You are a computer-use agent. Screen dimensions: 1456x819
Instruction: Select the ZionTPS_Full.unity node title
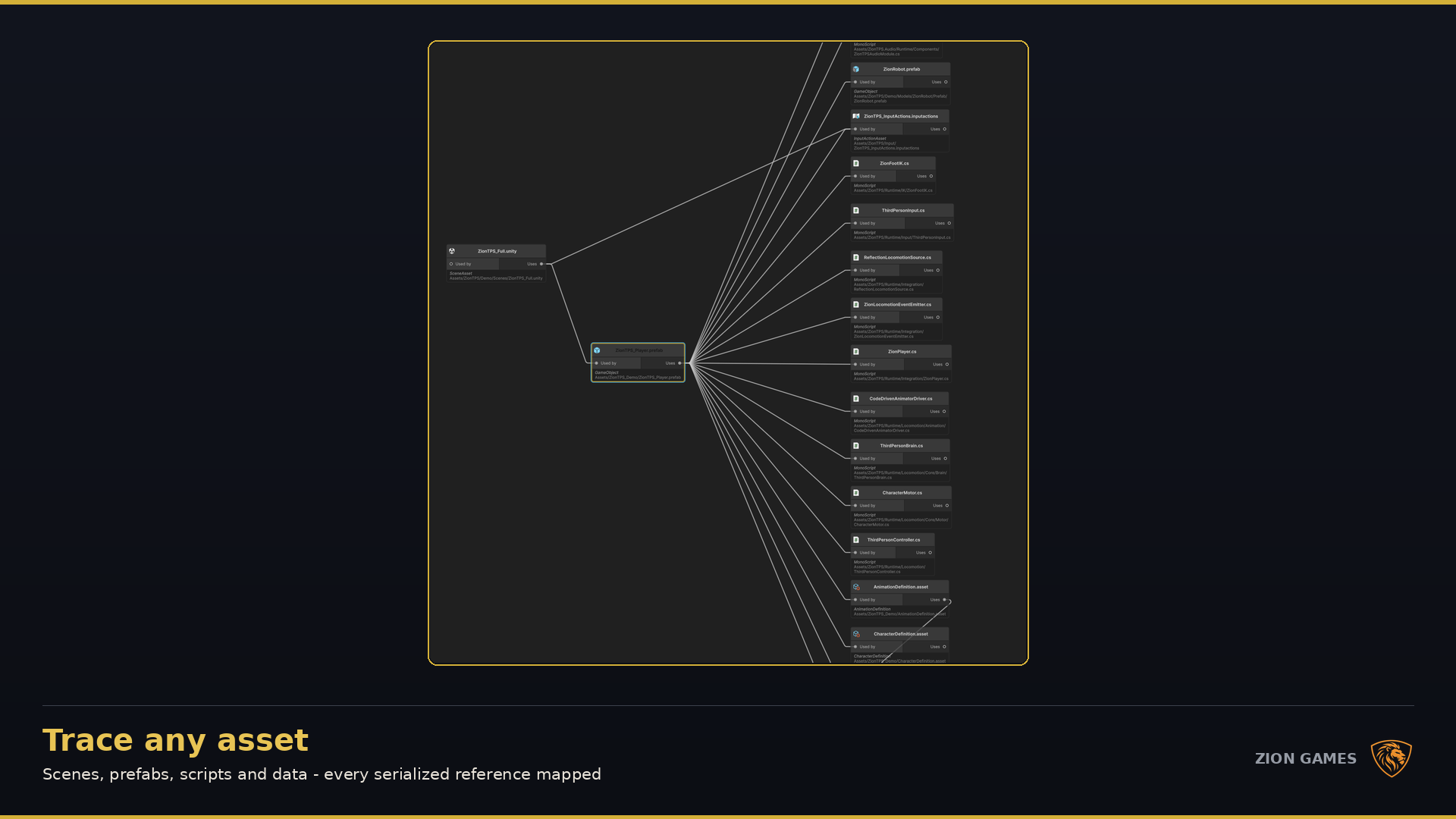497,251
